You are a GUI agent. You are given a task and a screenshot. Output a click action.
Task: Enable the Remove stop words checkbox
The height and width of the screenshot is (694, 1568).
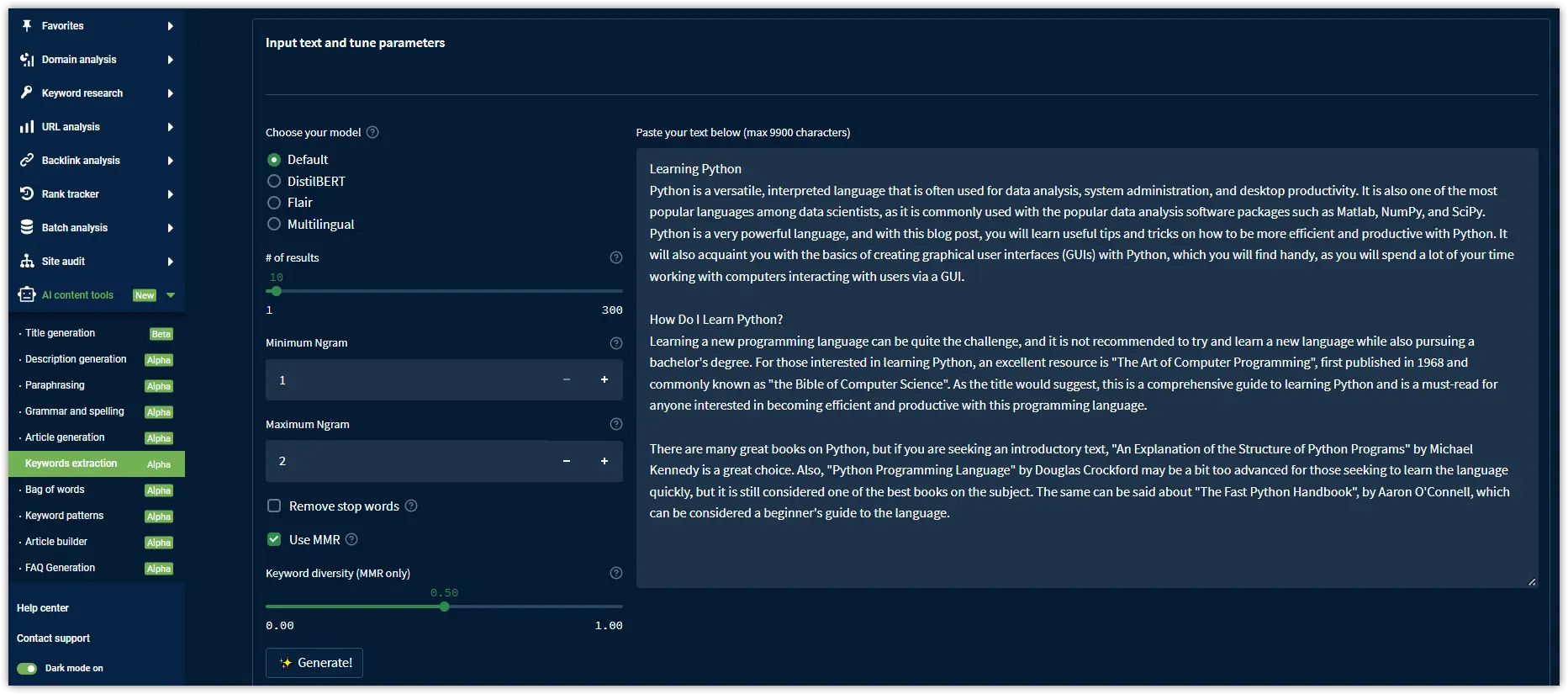tap(274, 506)
